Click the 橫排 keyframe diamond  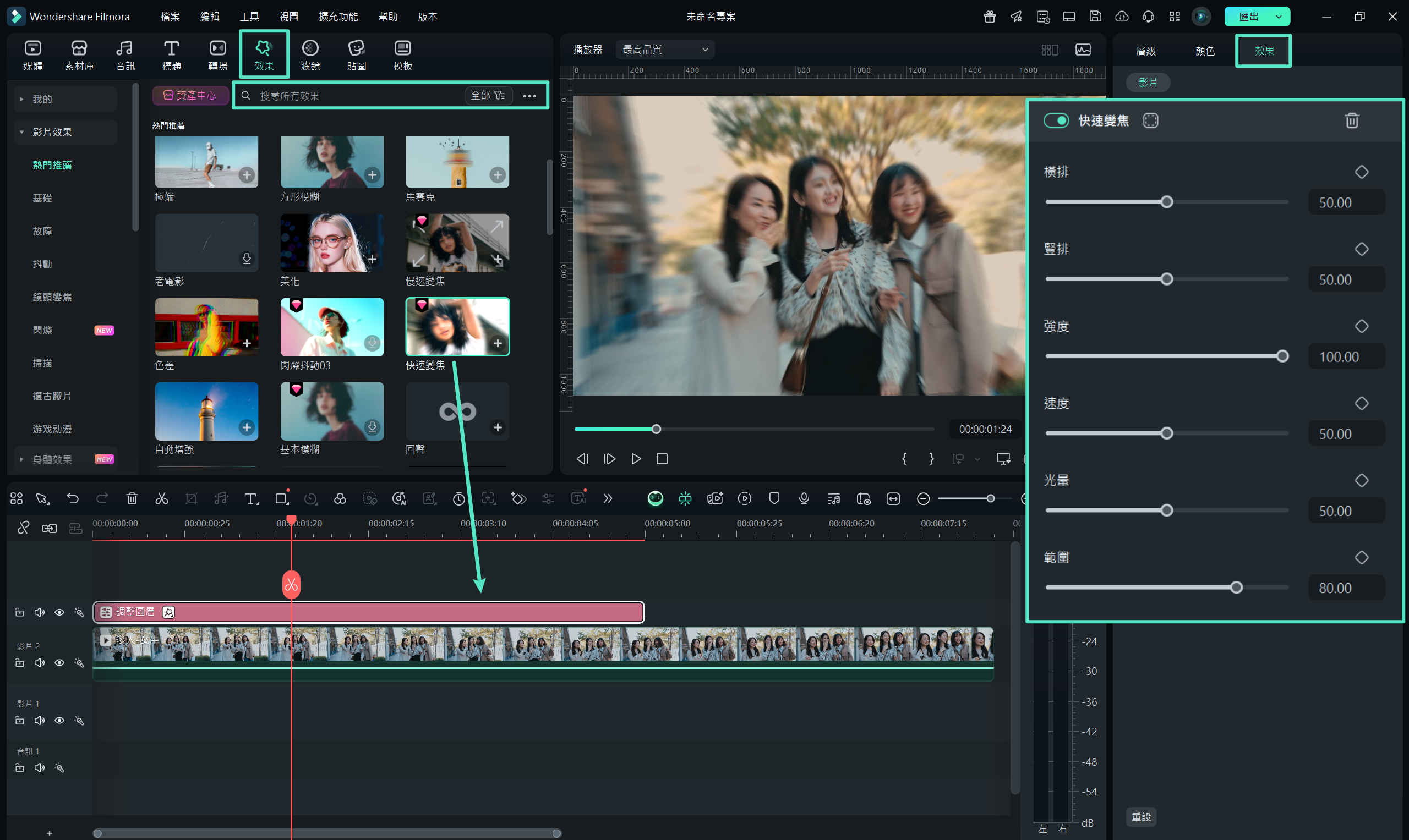click(1362, 172)
